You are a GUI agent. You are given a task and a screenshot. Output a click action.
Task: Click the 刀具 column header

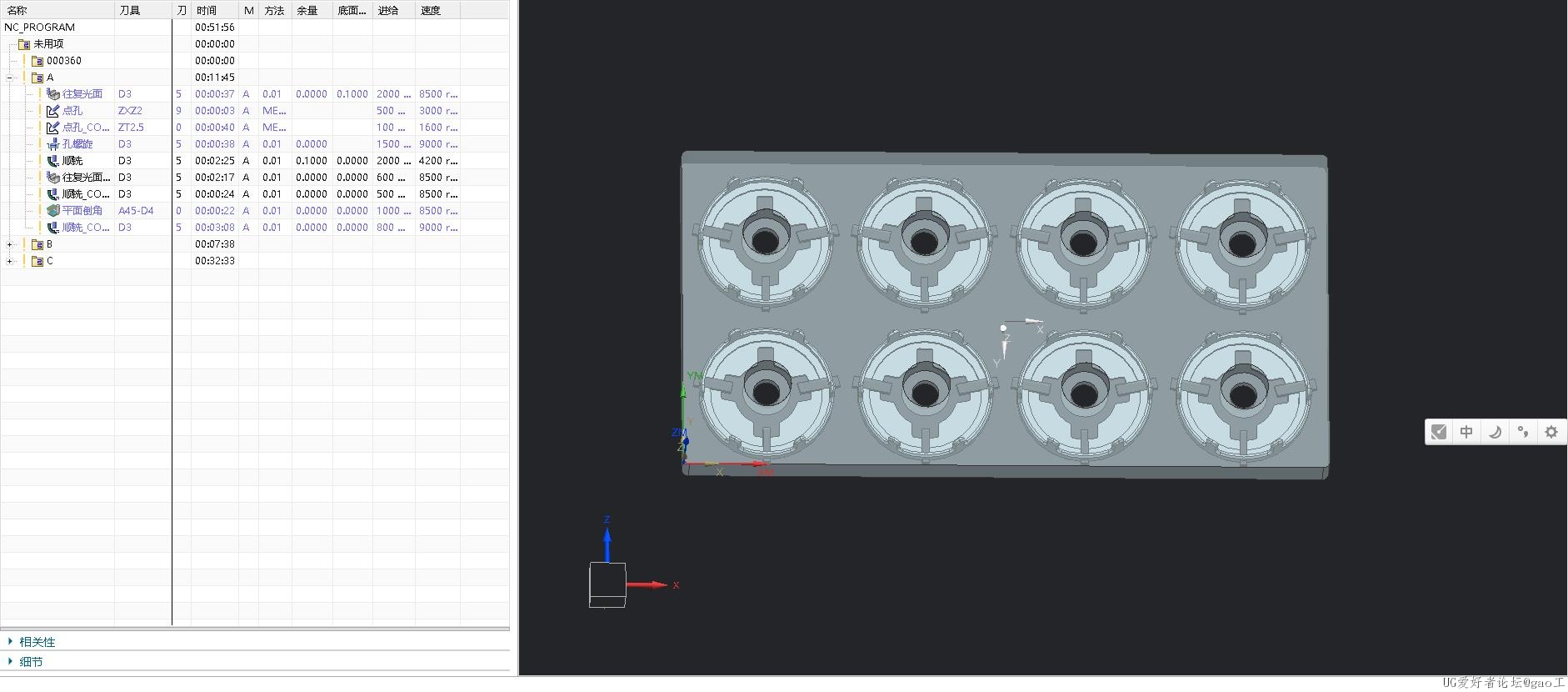143,10
